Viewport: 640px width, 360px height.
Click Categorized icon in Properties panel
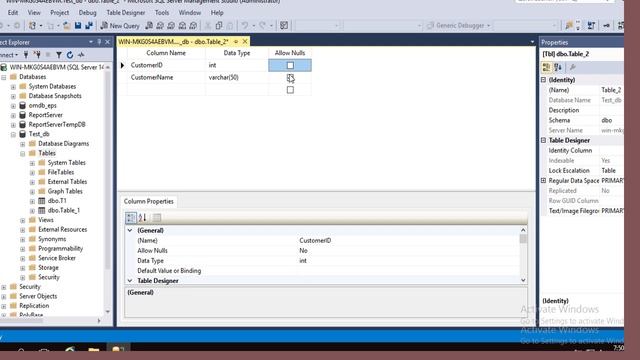pos(546,67)
